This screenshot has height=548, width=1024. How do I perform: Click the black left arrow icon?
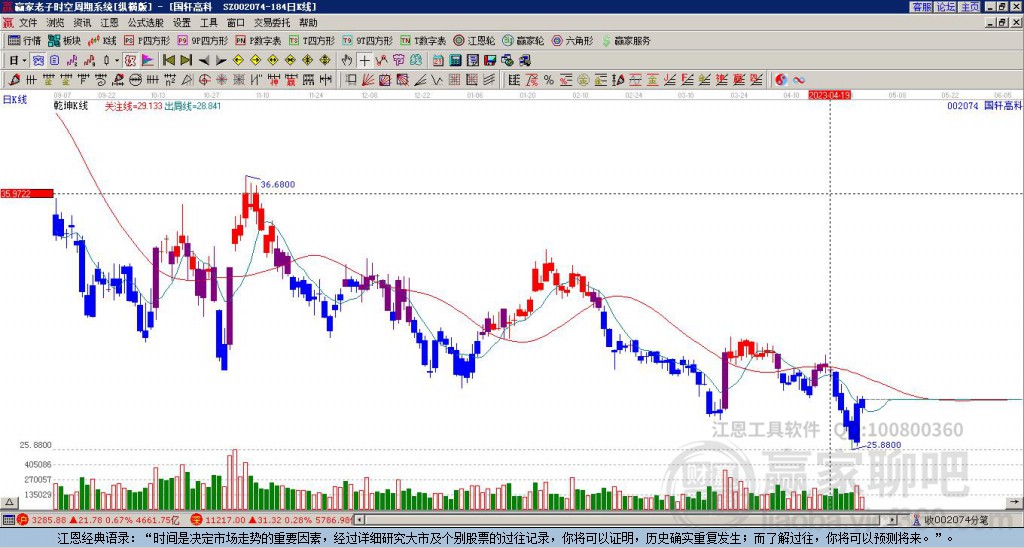(204, 61)
